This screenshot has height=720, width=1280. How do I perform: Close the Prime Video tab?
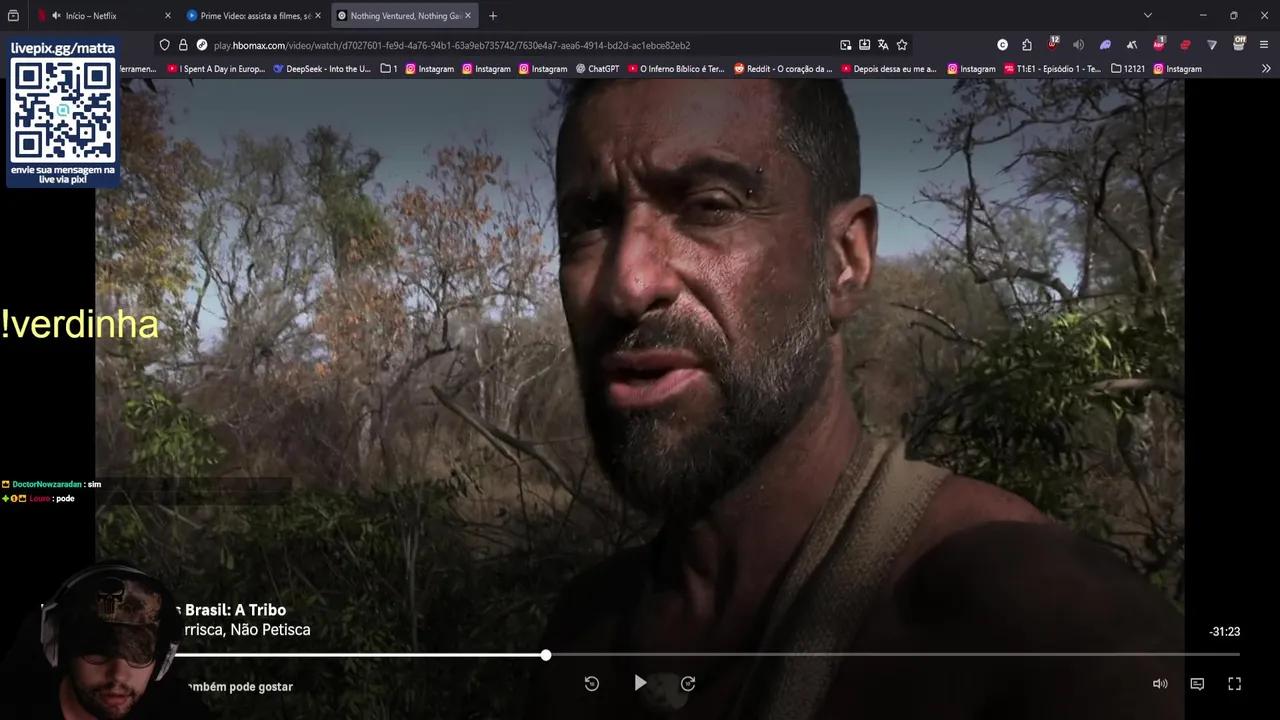[x=317, y=15]
